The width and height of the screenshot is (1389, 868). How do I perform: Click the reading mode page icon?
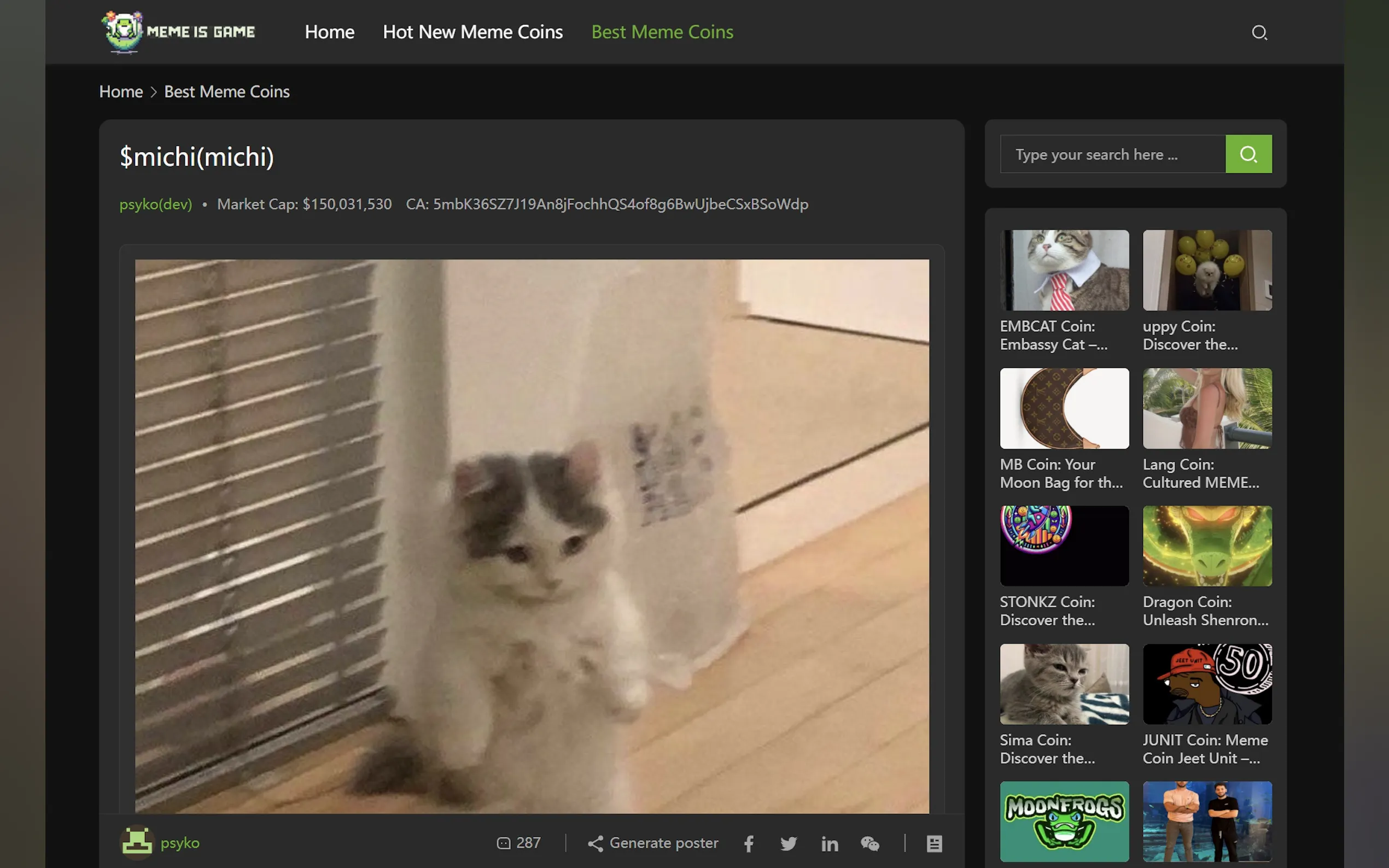click(x=934, y=843)
